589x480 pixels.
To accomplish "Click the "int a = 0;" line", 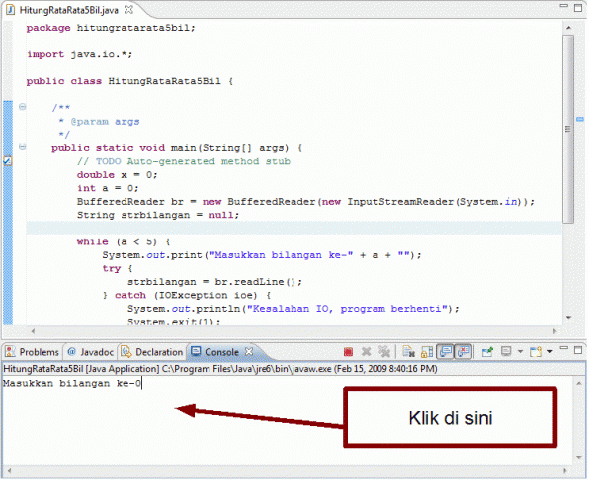I will [107, 189].
